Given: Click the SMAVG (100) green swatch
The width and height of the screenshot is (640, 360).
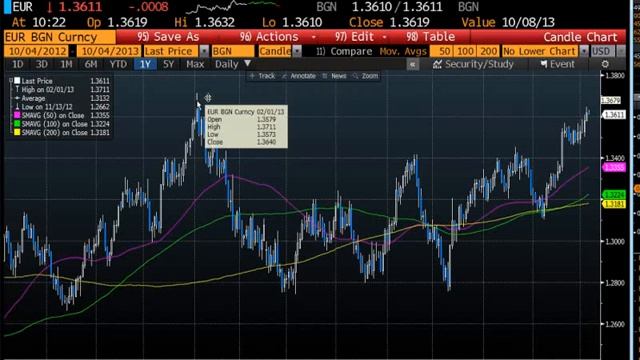Looking at the screenshot, I should pos(17,124).
